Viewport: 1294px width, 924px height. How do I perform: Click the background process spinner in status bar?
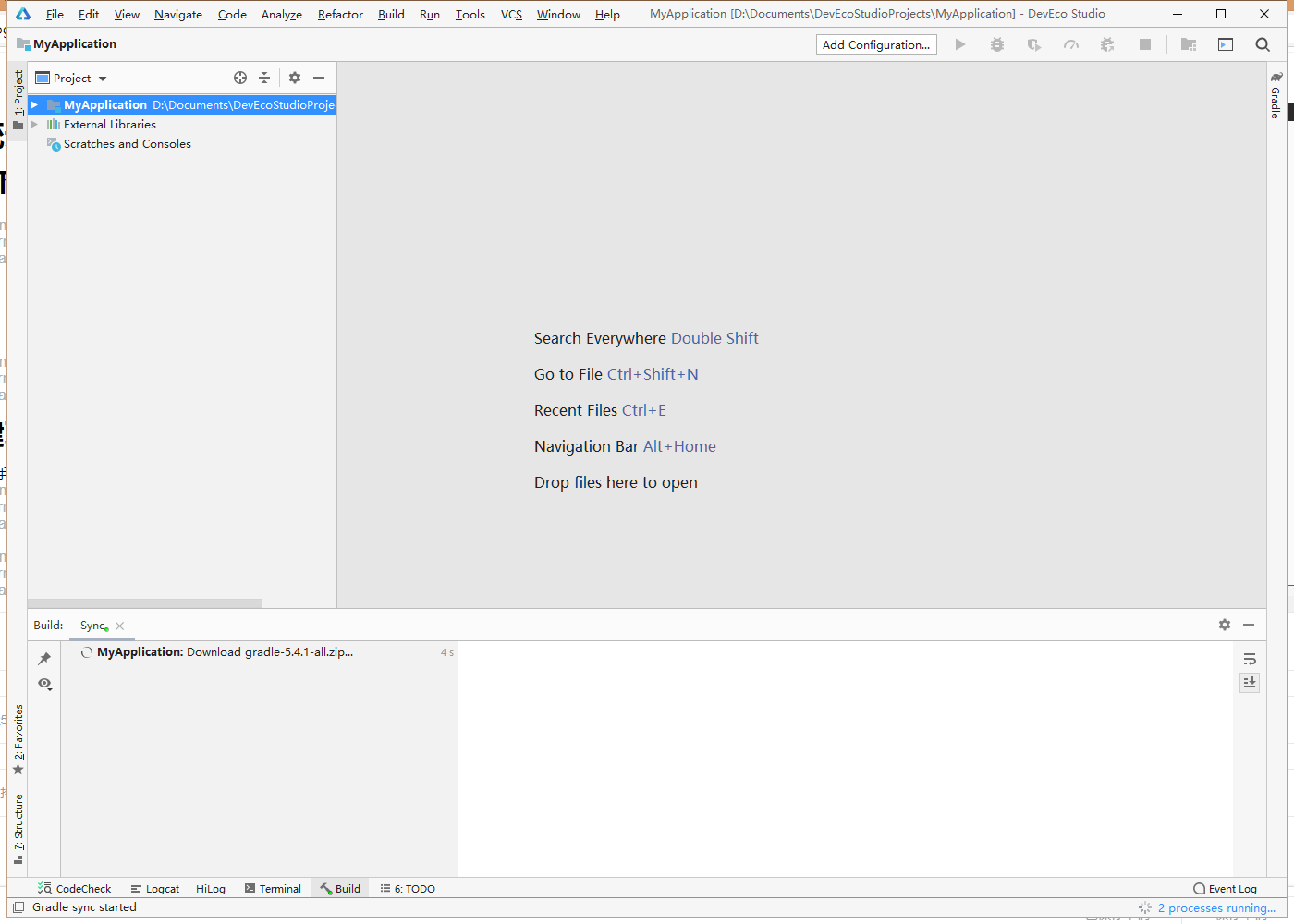[1145, 908]
